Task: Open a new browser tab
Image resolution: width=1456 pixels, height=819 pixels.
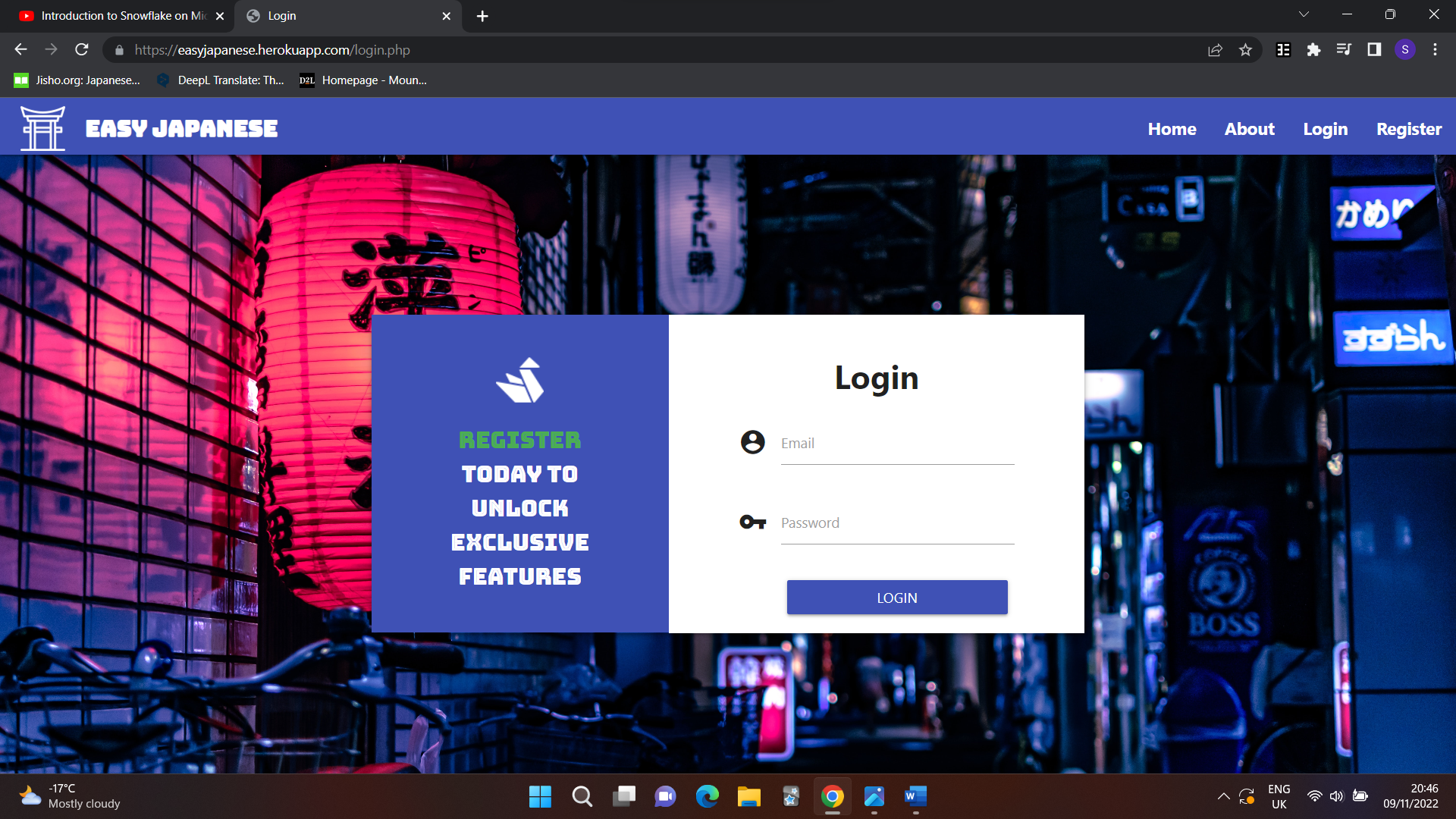Action: click(x=482, y=16)
